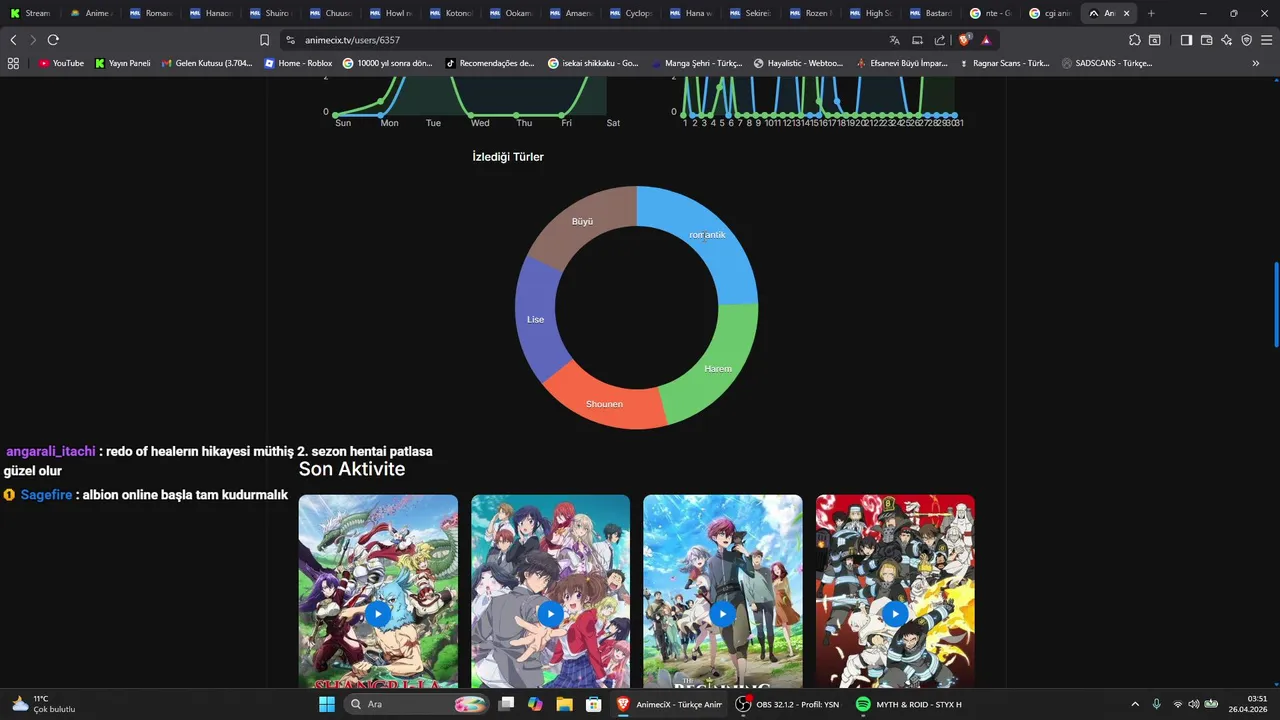Play the third Son Aktivite anime with the blue sky poster
This screenshot has width=1280, height=720.
pos(722,614)
